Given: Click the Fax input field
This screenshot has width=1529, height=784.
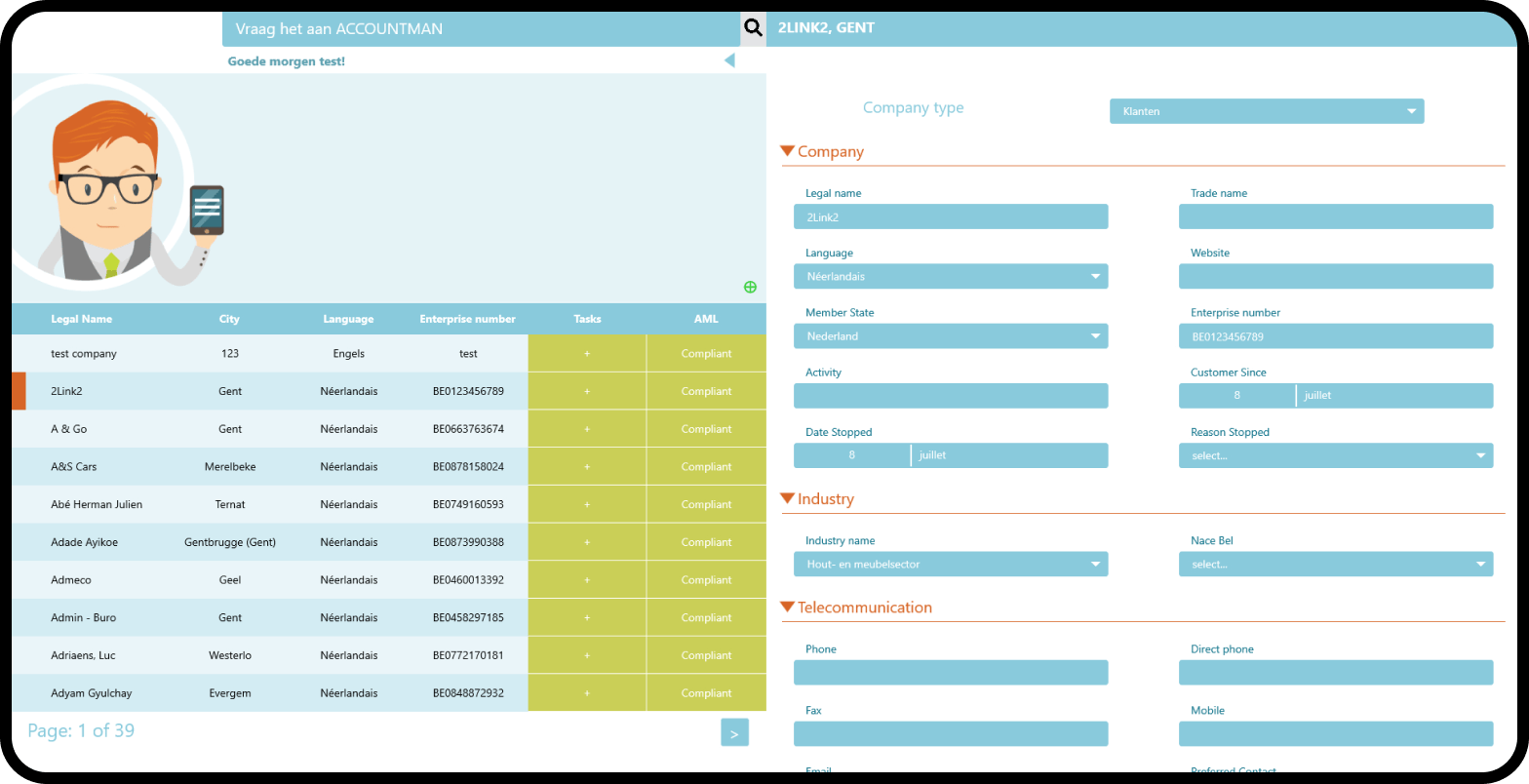Looking at the screenshot, I should click(951, 734).
